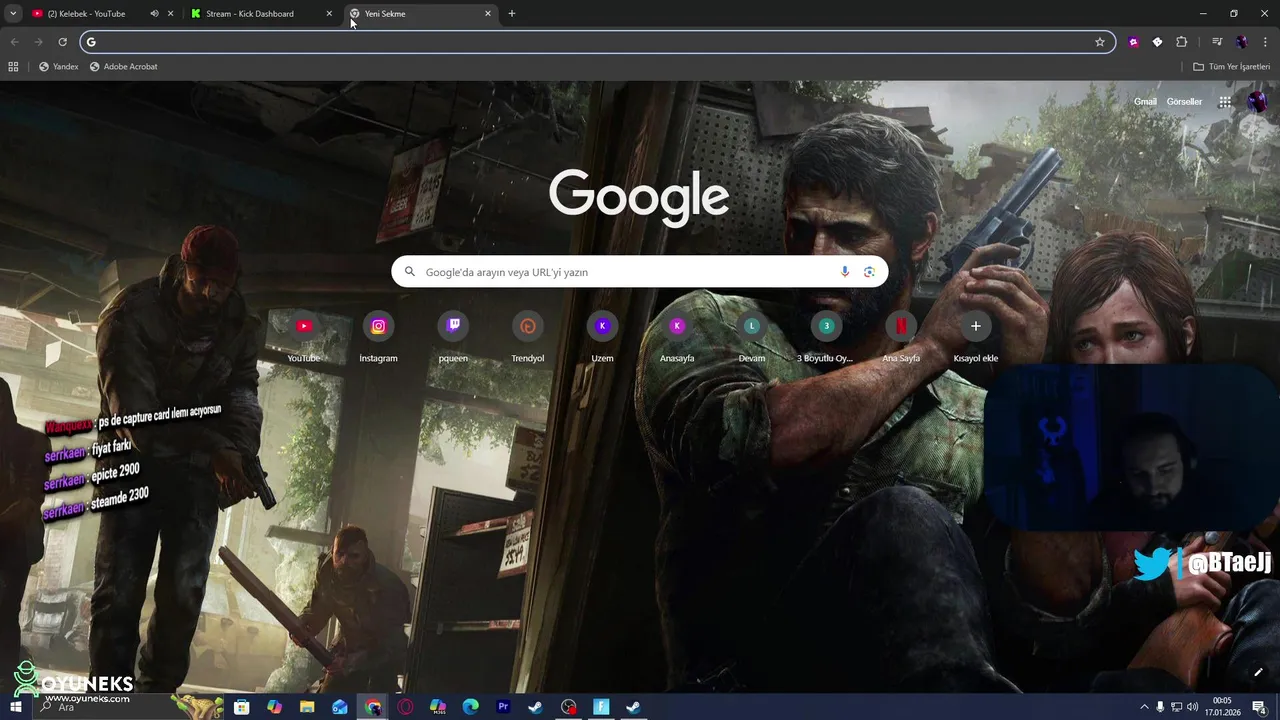1280x720 pixels.
Task: Show hidden system tray icons
Action: click(1144, 707)
